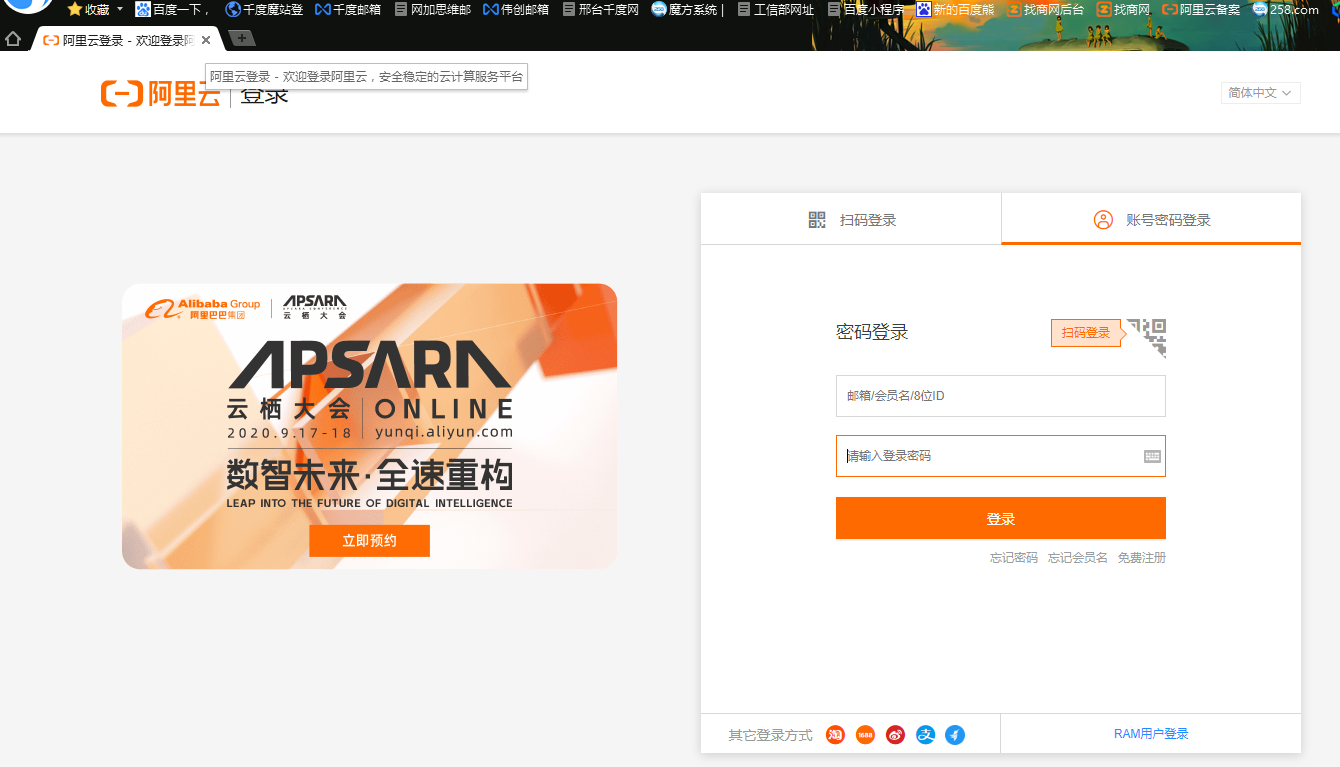Open the 千度魔站登 bookmark
The image size is (1340, 767).
(264, 9)
